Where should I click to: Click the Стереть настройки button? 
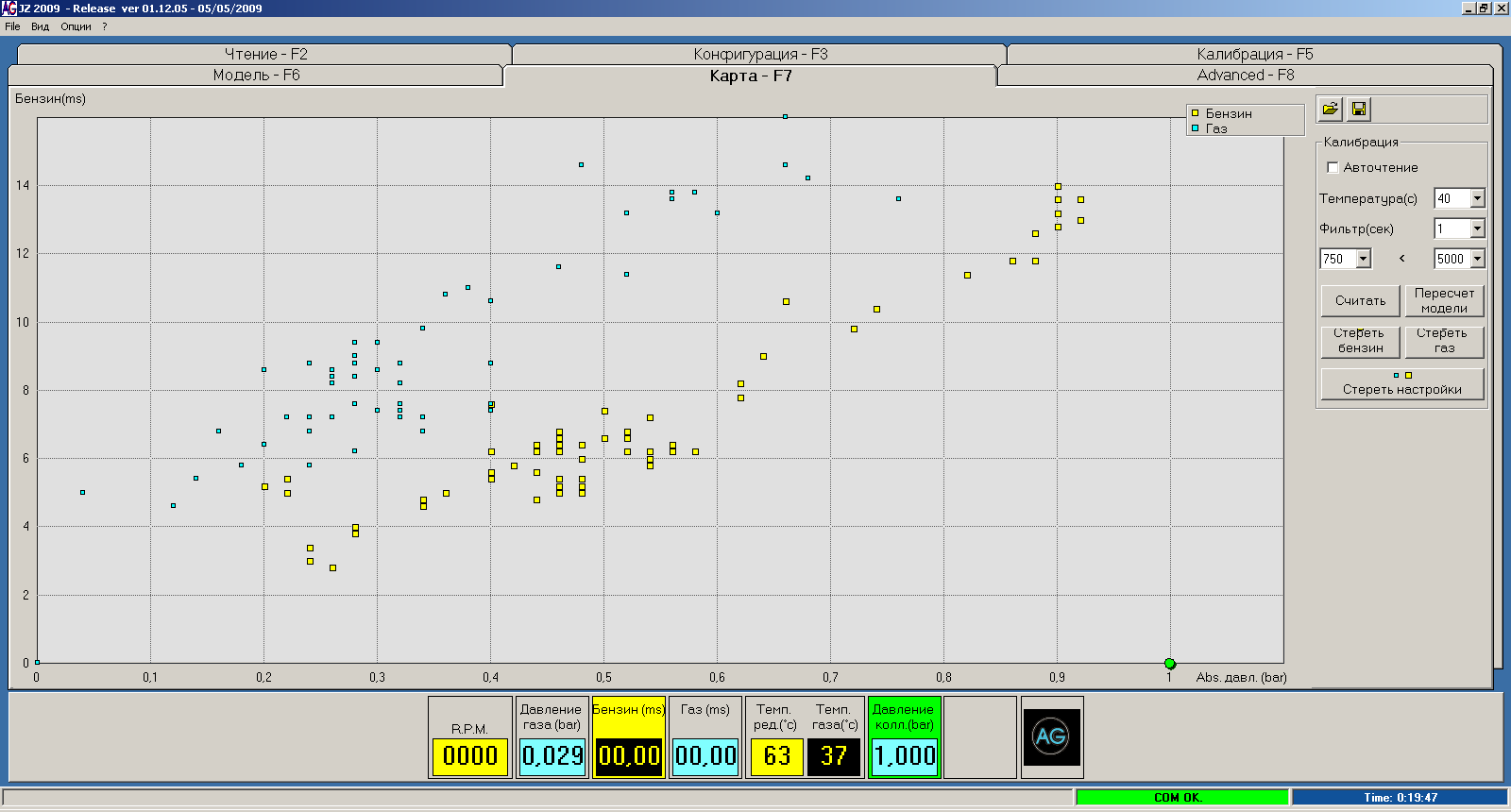pyautogui.click(x=1401, y=389)
